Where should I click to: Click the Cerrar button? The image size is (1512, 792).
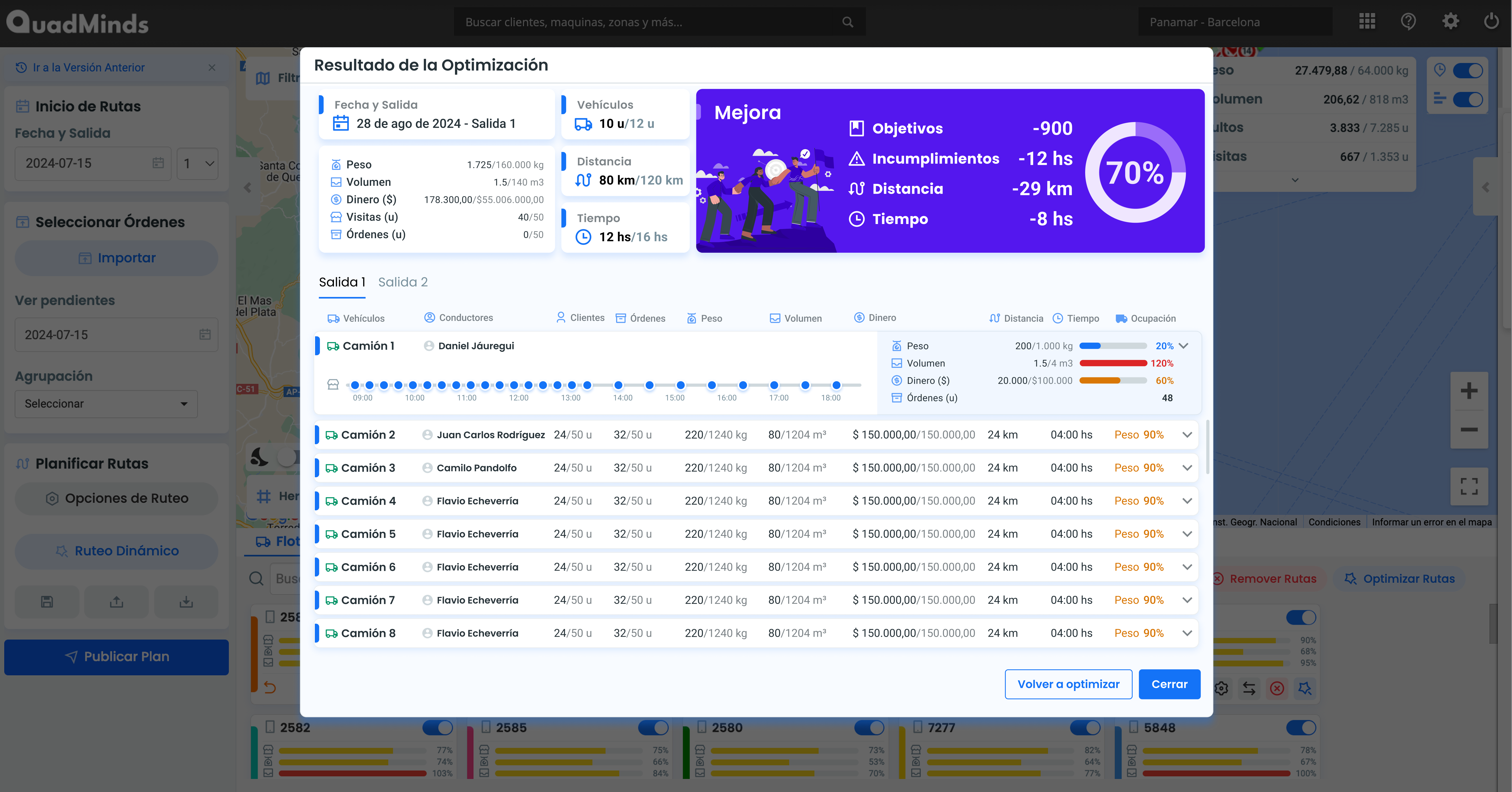pos(1169,684)
